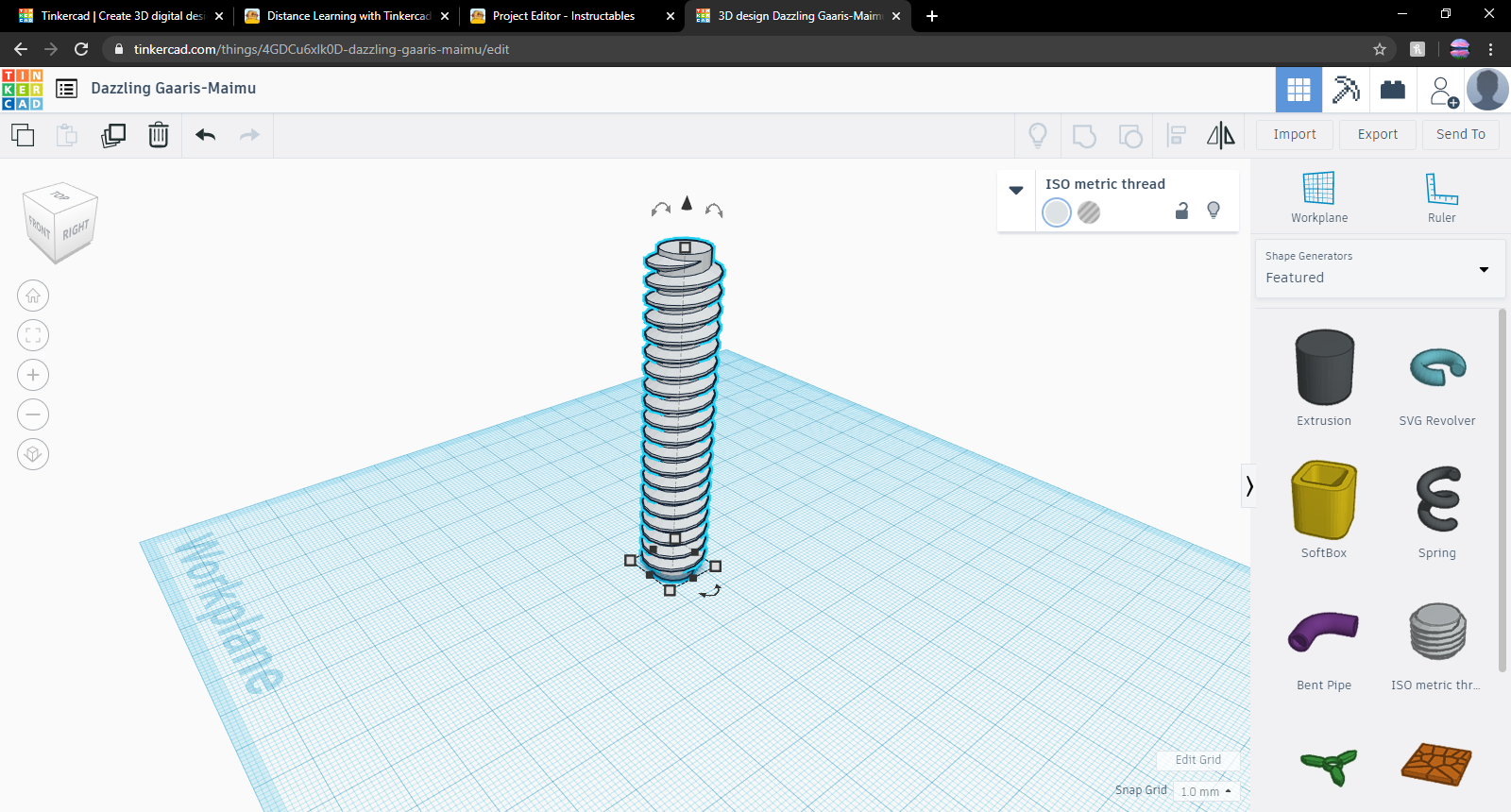Click the Import button
This screenshot has height=812, width=1511.
pos(1295,135)
